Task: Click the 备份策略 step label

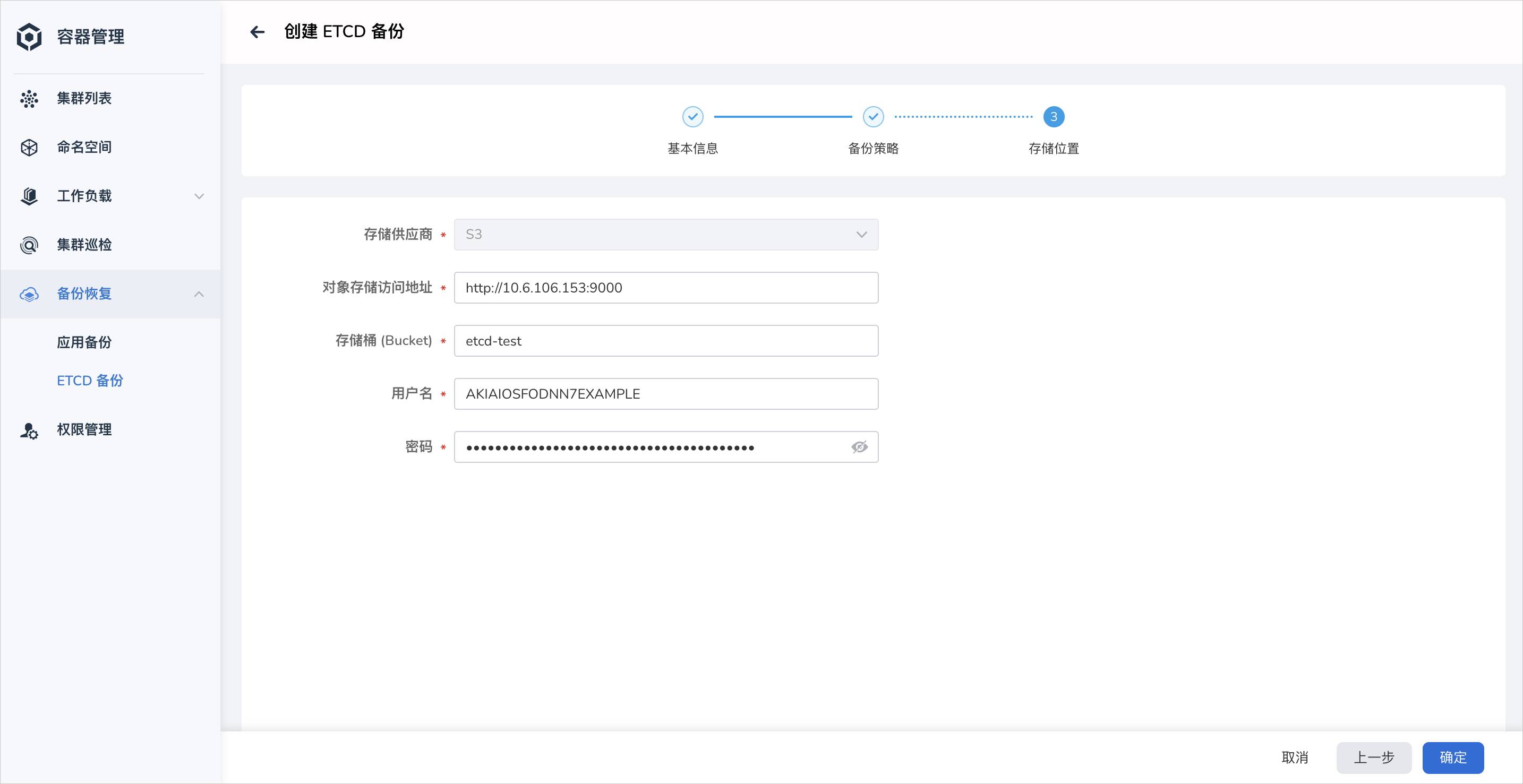Action: 872,149
